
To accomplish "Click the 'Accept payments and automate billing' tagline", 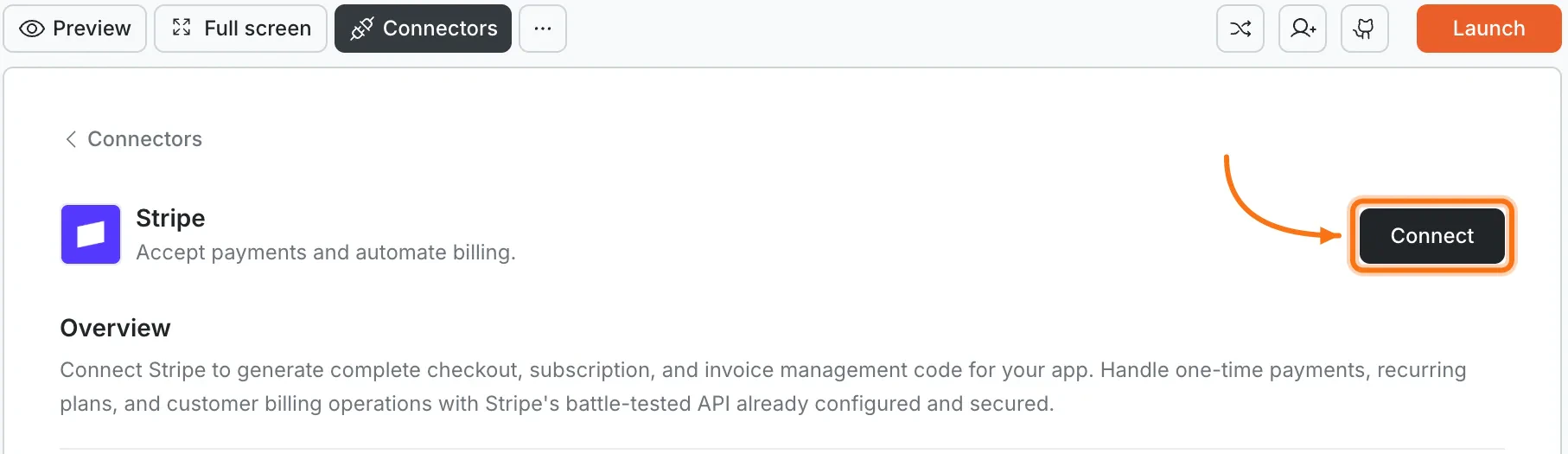I will point(325,253).
